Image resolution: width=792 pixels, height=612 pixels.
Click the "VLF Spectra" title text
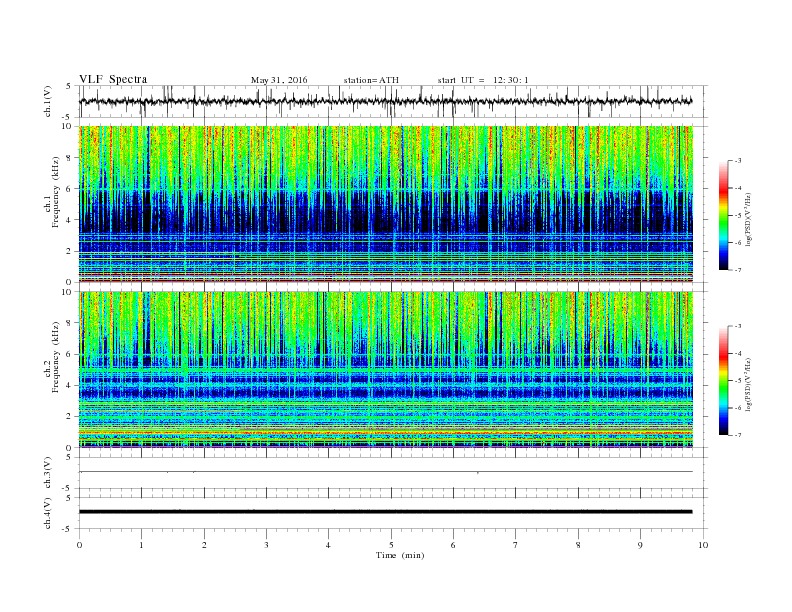pyautogui.click(x=113, y=79)
